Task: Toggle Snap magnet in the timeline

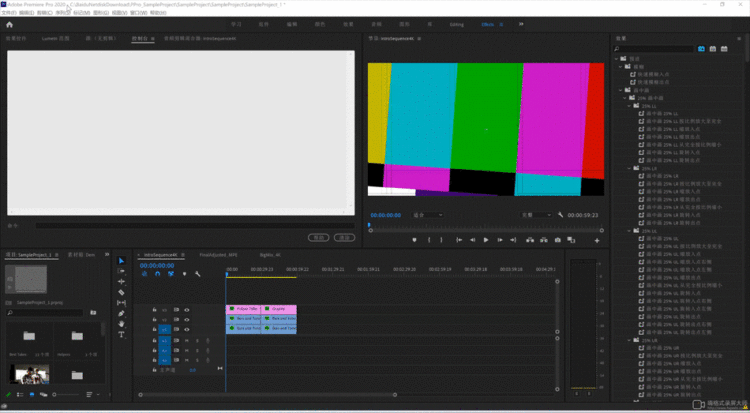Action: click(x=157, y=274)
